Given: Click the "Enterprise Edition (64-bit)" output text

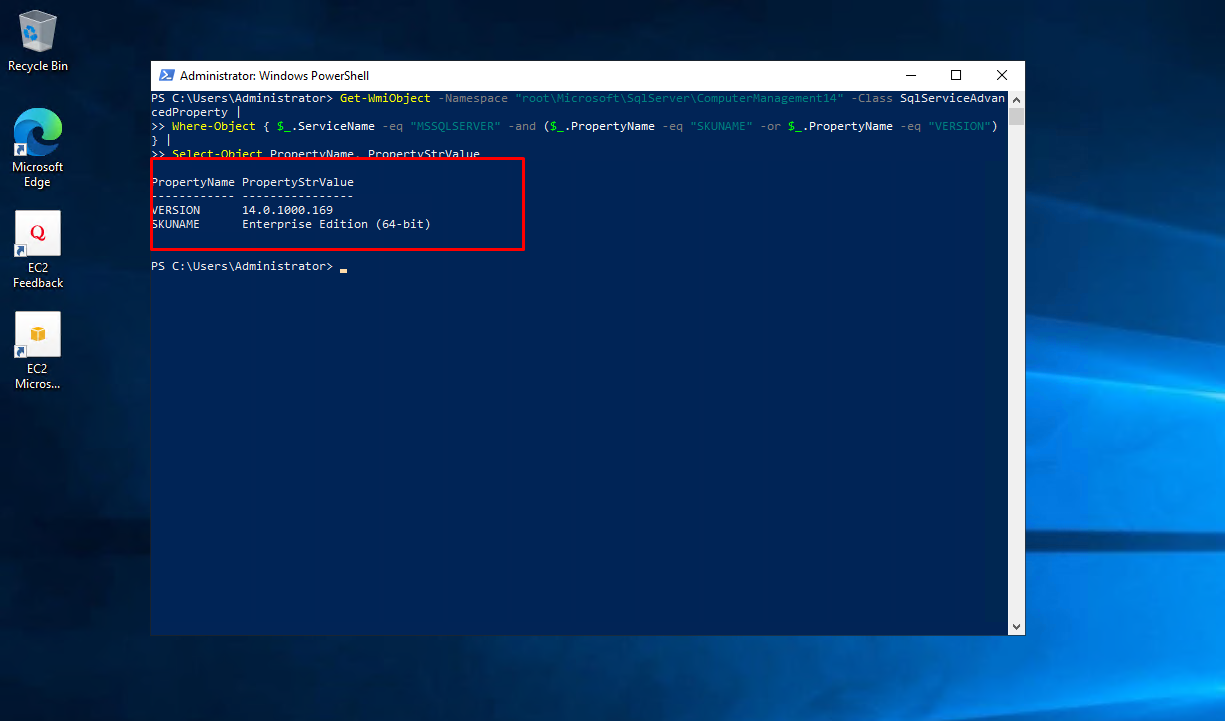Looking at the screenshot, I should [336, 225].
